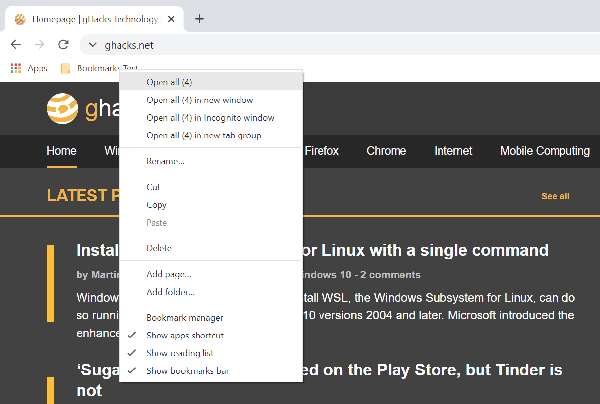
Task: Select Open all (4)
Action: pos(211,81)
